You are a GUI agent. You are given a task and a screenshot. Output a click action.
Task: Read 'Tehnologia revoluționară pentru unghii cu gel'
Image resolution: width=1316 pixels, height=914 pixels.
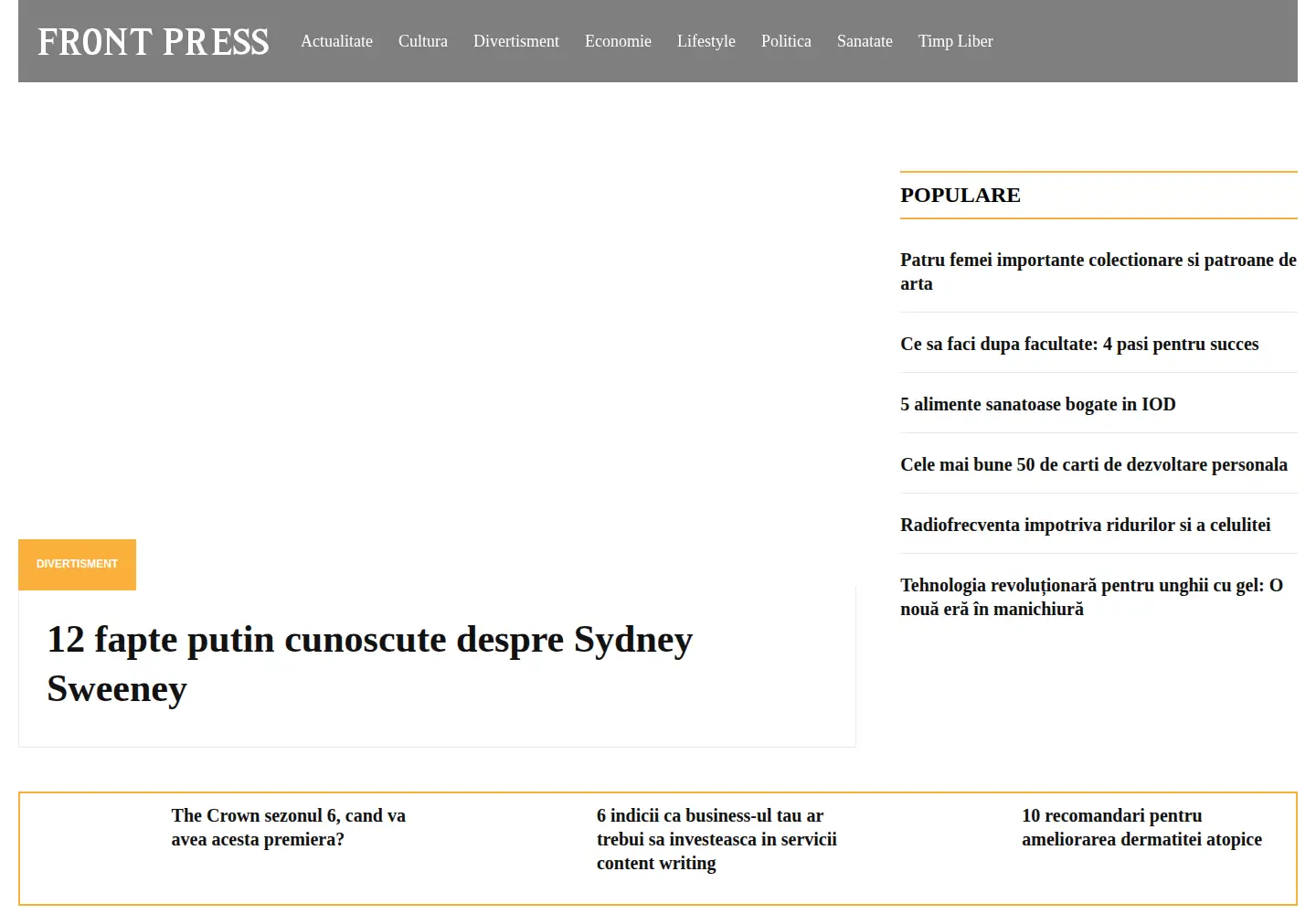coord(1092,597)
